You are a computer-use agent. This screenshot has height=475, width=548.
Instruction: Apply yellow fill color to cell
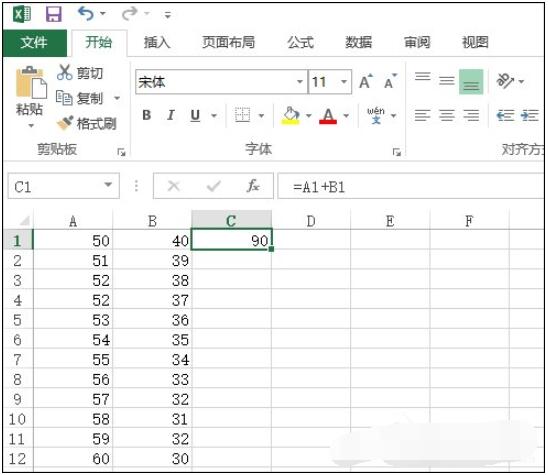click(291, 115)
